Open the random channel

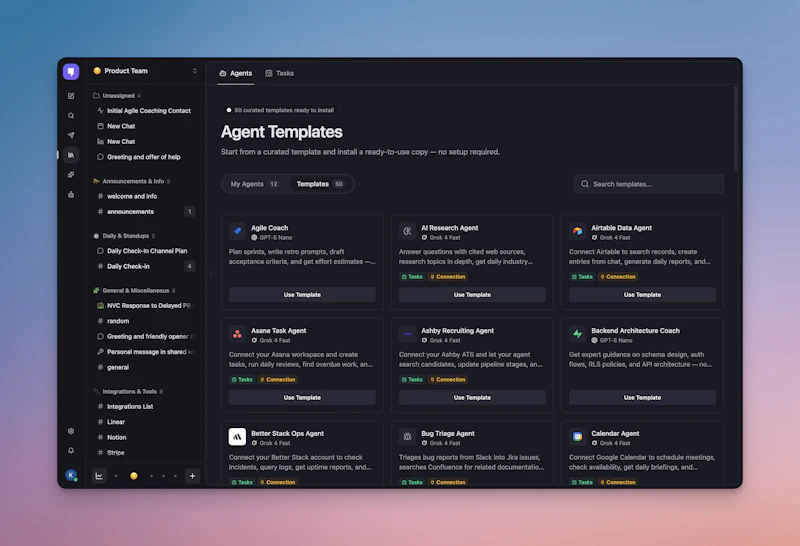(x=144, y=321)
